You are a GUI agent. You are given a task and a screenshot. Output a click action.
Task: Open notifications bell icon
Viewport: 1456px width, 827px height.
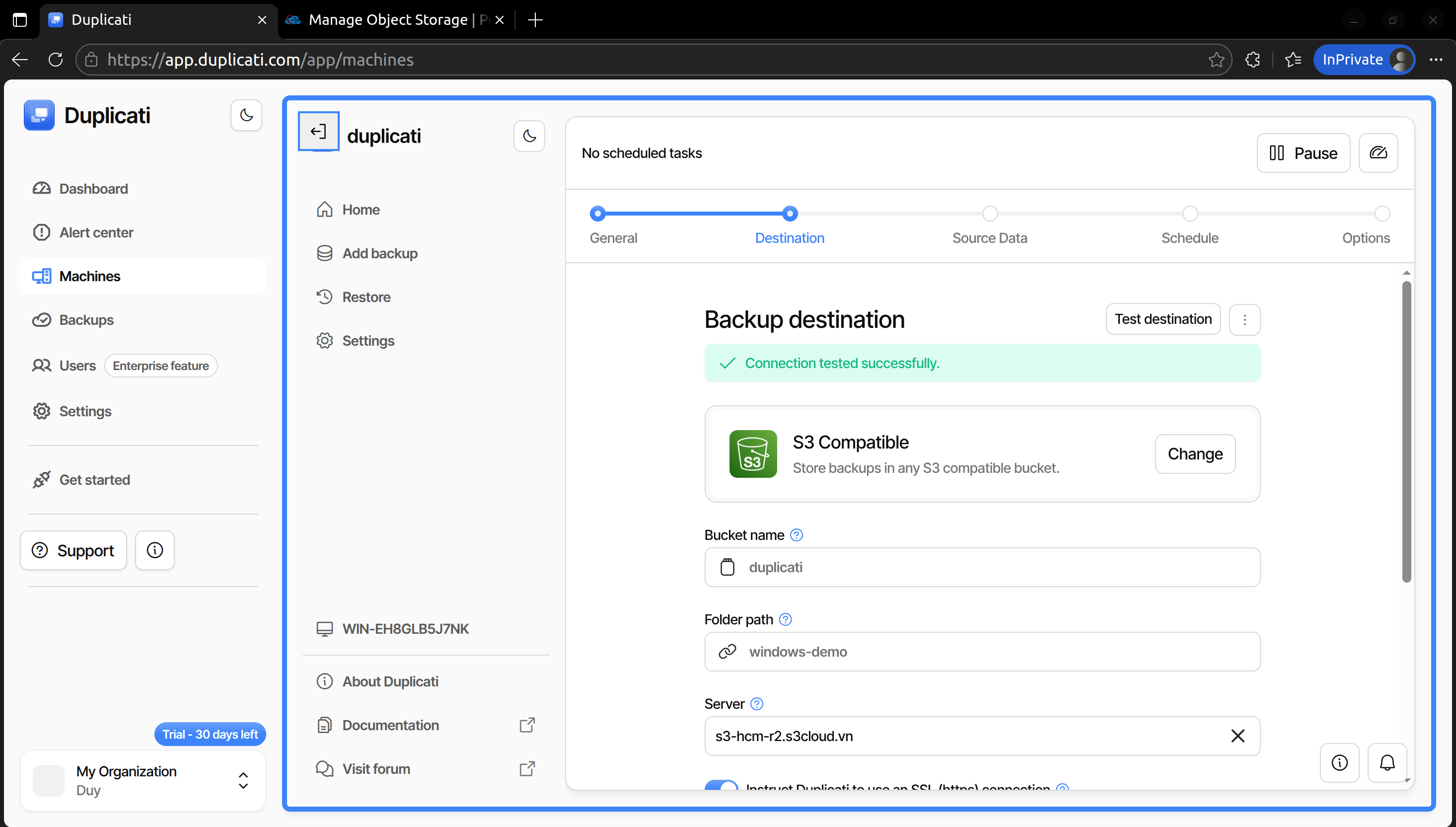click(x=1386, y=762)
